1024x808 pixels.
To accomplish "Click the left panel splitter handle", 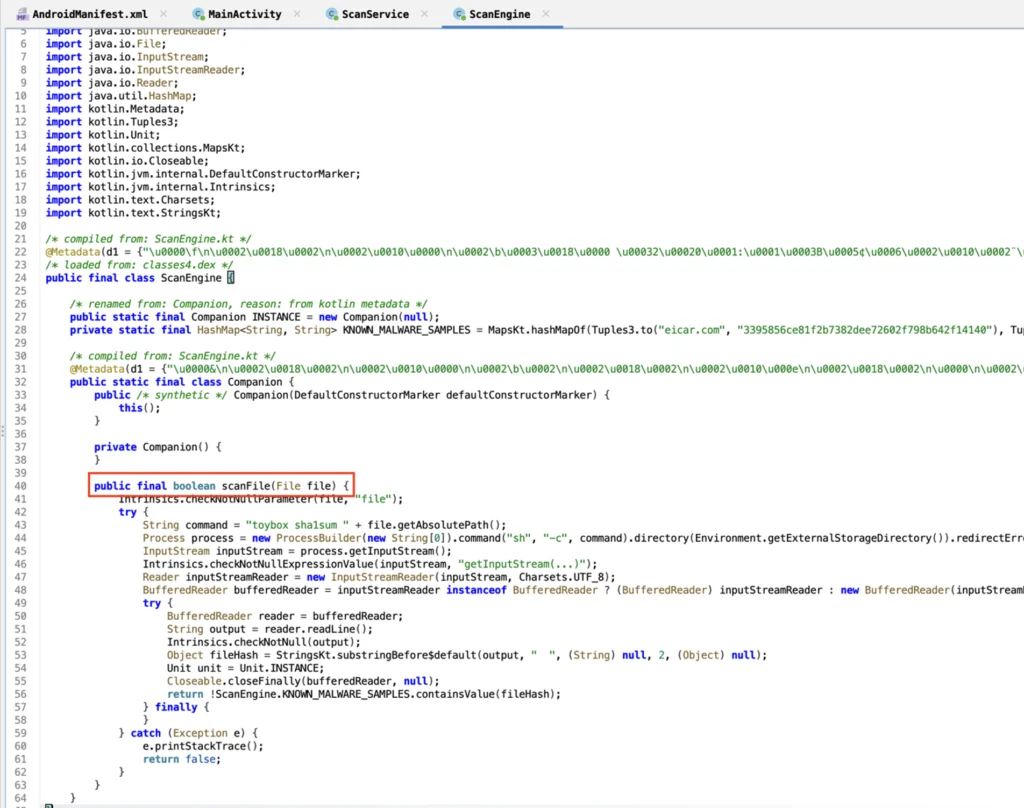I will (3, 430).
